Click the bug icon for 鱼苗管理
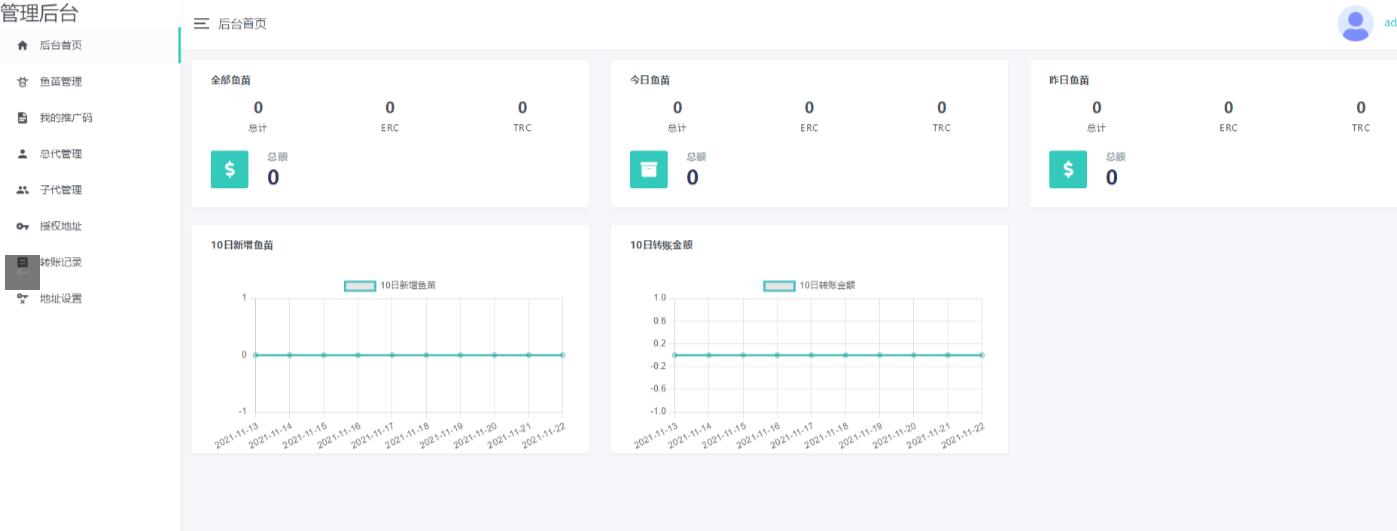1397x531 pixels. (x=23, y=82)
